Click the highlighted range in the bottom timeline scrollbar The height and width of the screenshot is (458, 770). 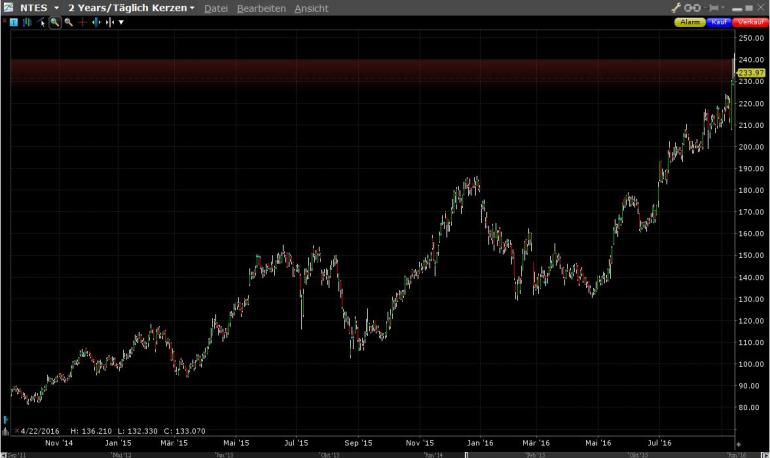[614, 455]
